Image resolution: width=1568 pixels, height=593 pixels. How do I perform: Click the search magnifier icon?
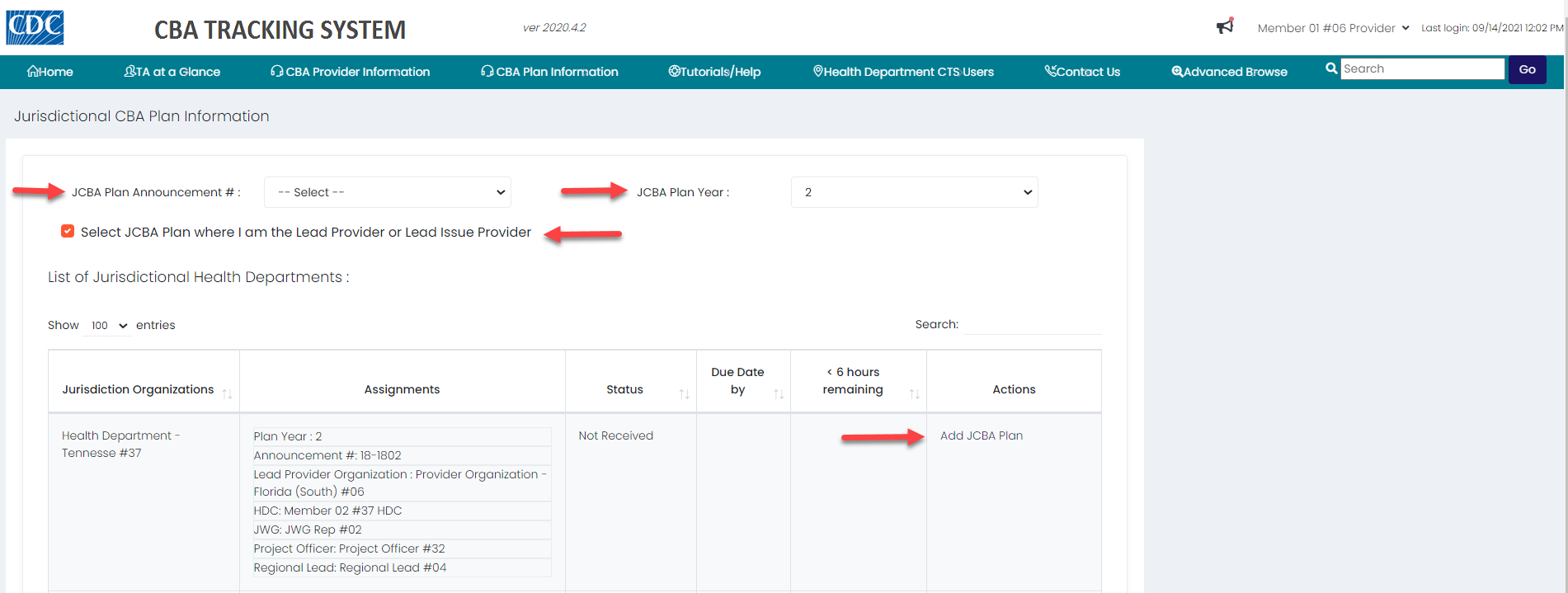point(1330,68)
